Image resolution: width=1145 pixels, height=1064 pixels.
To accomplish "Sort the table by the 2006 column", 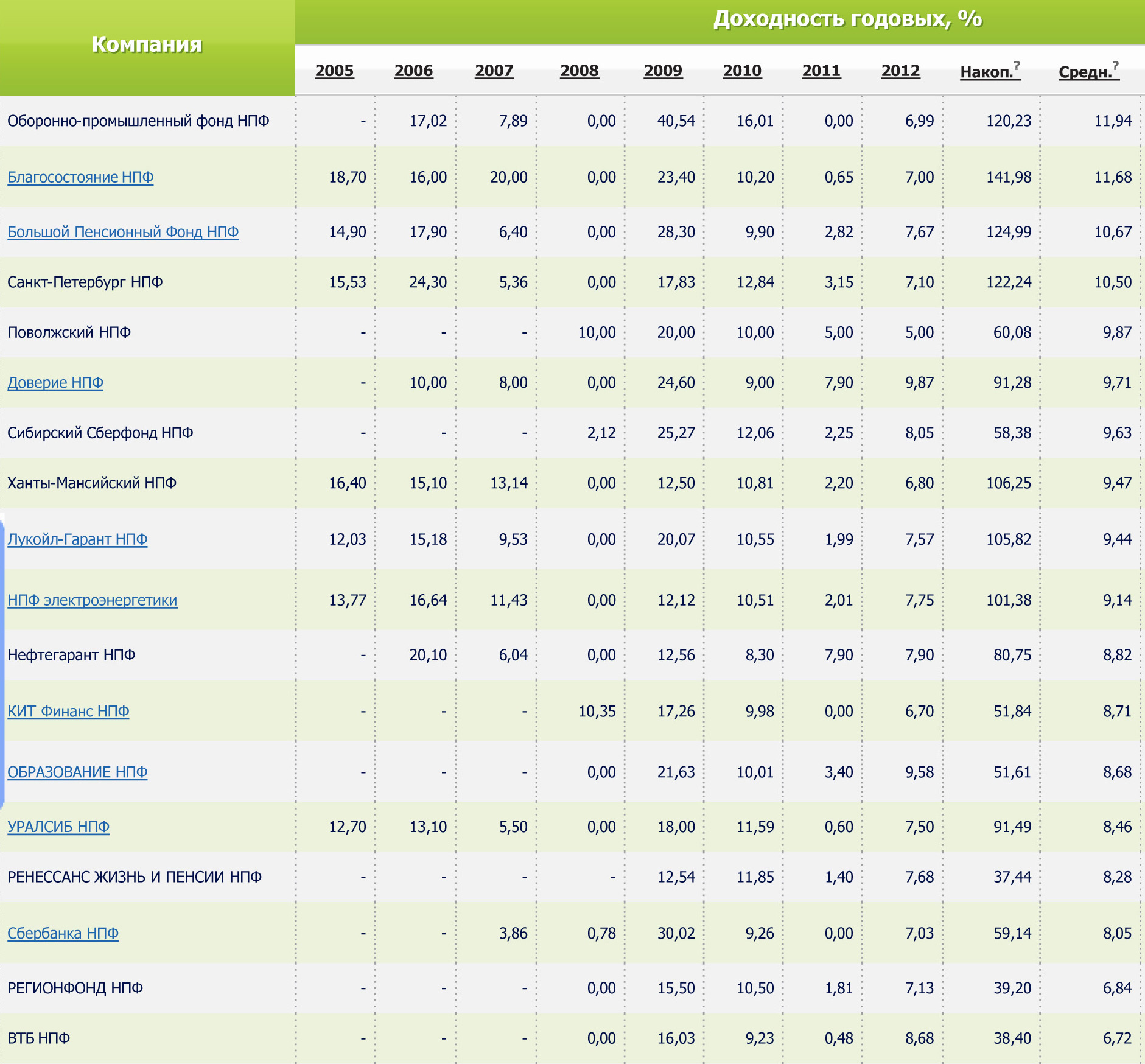I will point(413,71).
